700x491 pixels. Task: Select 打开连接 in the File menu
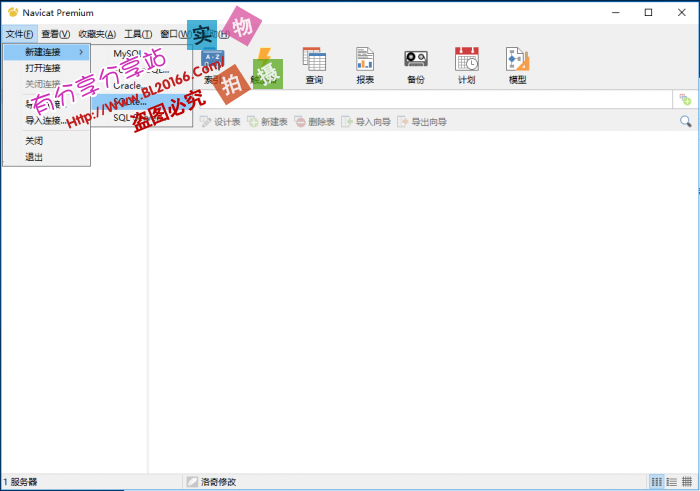(x=47, y=68)
